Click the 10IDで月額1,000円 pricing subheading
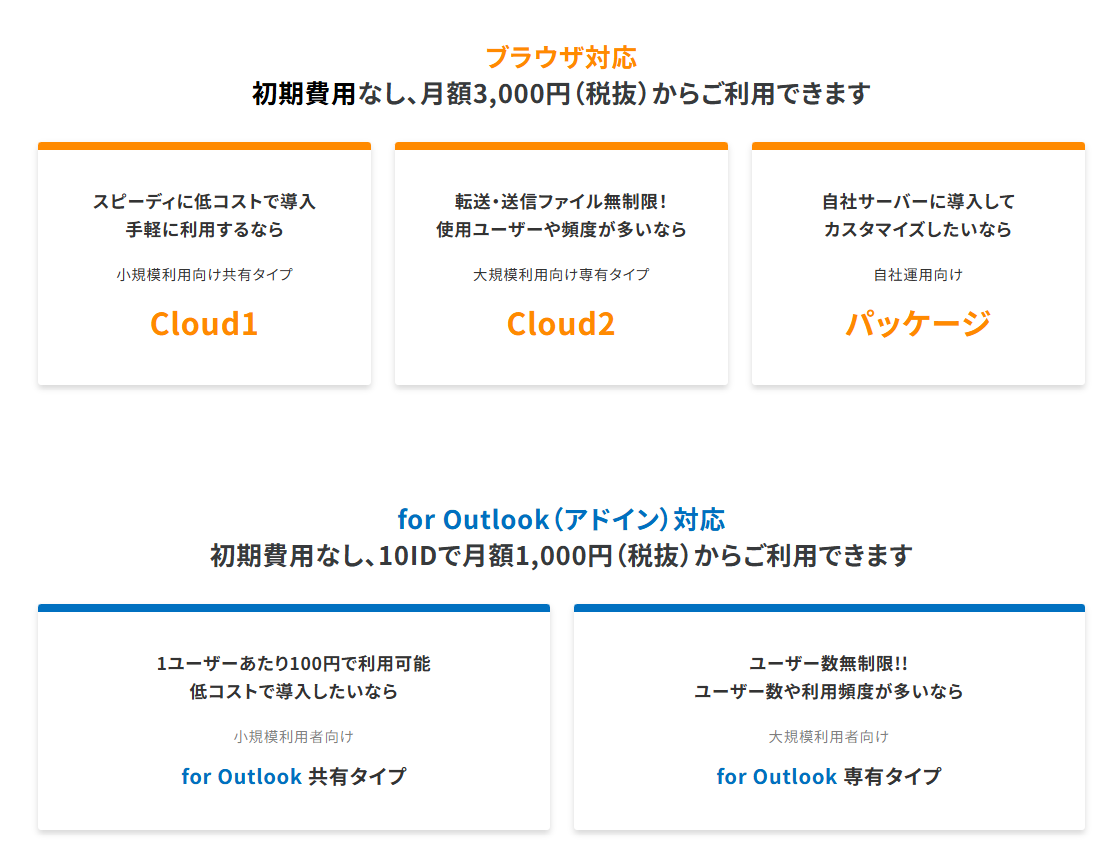1113x841 pixels. pos(561,555)
